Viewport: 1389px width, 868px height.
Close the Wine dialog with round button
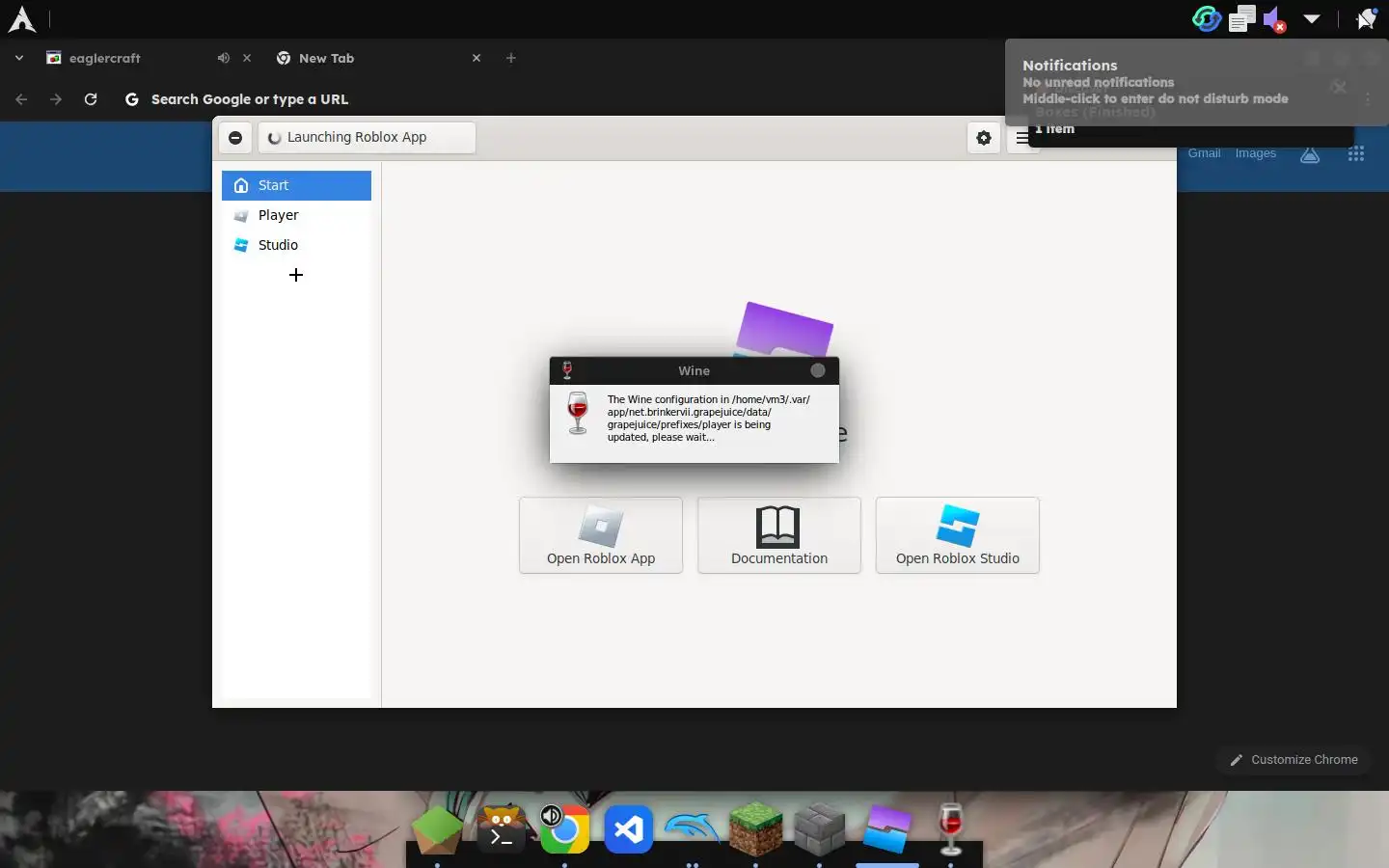tap(818, 370)
